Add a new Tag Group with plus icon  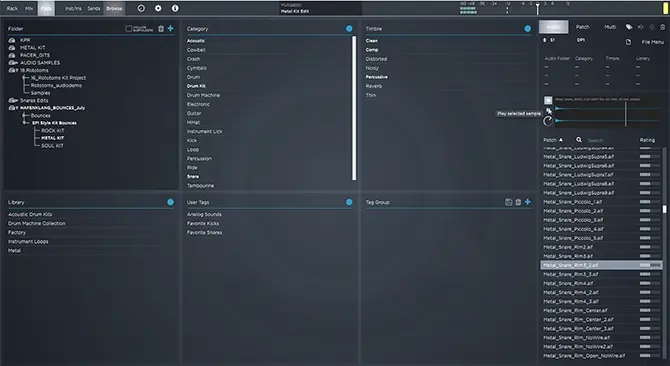(x=528, y=202)
